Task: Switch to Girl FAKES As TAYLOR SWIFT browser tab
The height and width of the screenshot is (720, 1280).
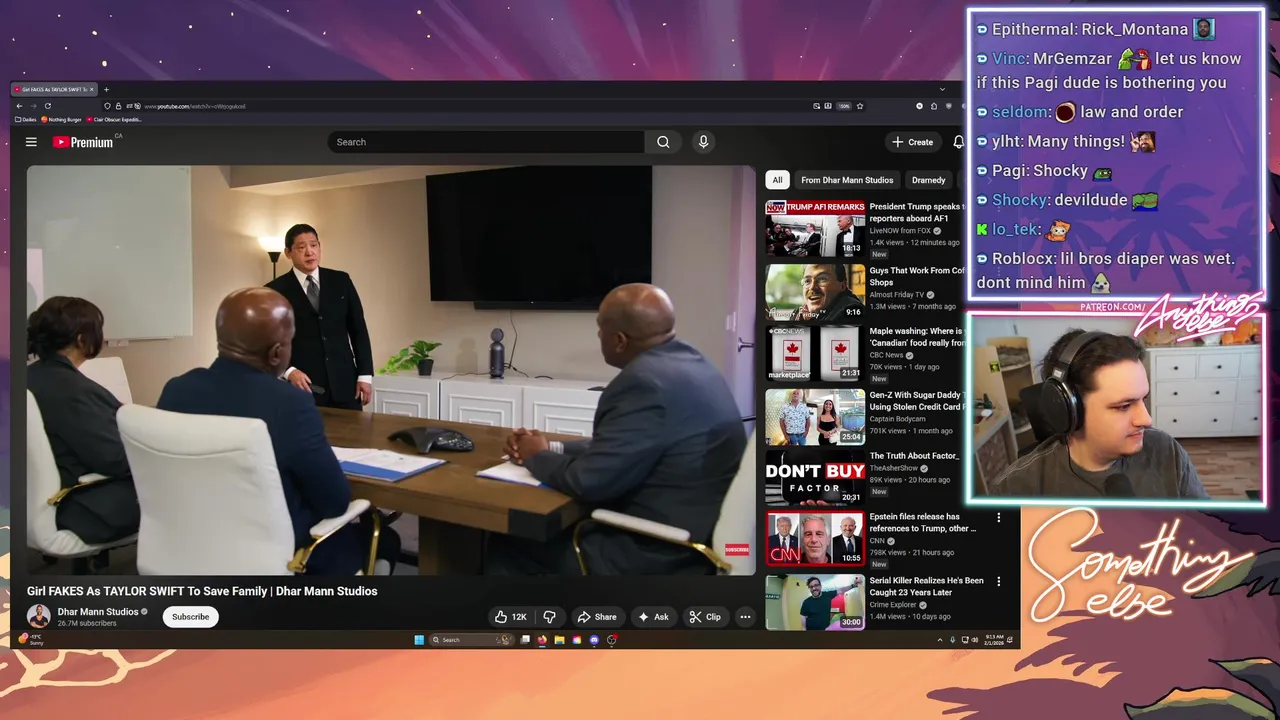Action: pyautogui.click(x=54, y=89)
